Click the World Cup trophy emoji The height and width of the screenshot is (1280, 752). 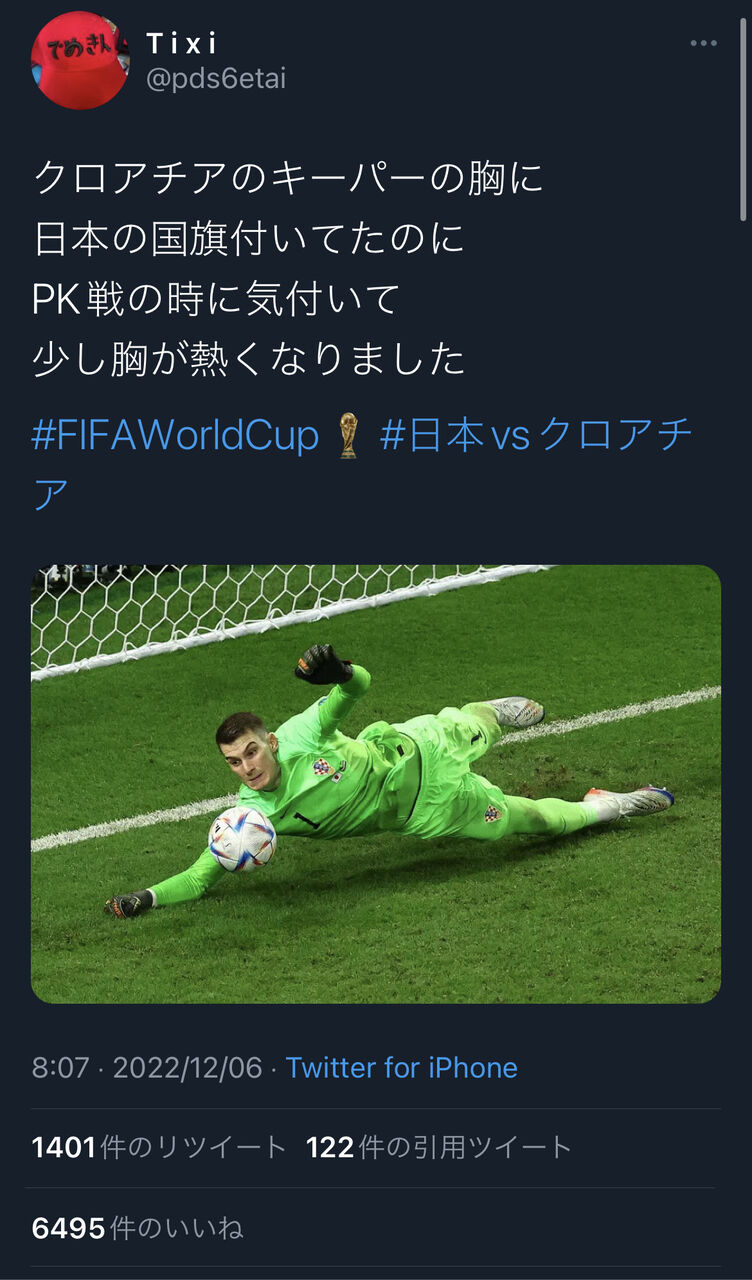point(348,437)
